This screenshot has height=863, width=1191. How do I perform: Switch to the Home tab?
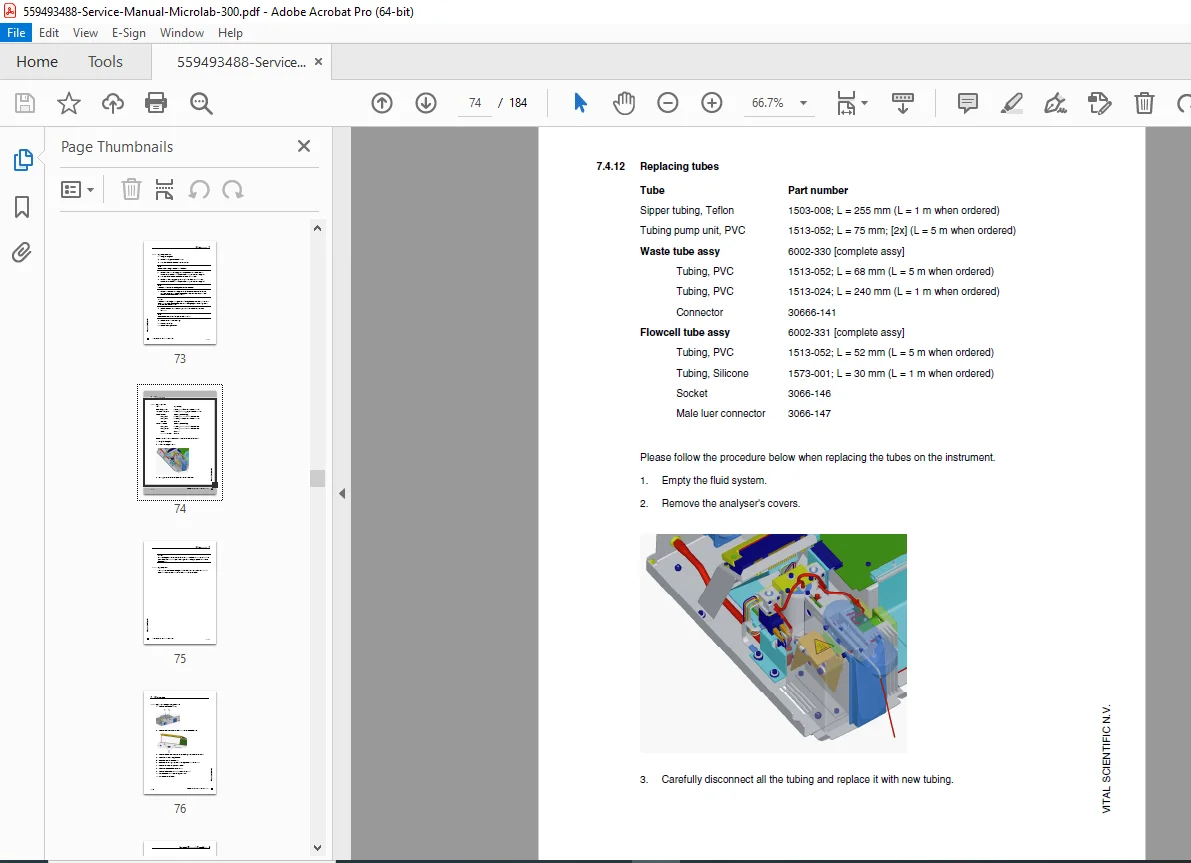tap(37, 62)
